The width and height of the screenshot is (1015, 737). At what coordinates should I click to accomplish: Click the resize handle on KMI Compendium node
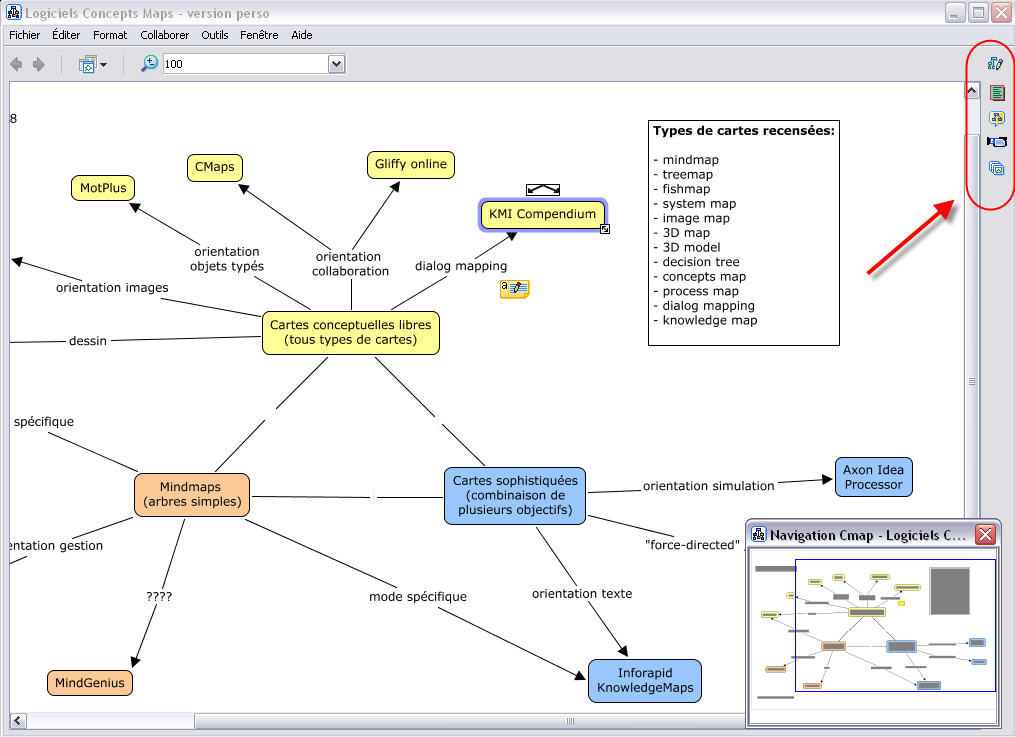[x=605, y=230]
